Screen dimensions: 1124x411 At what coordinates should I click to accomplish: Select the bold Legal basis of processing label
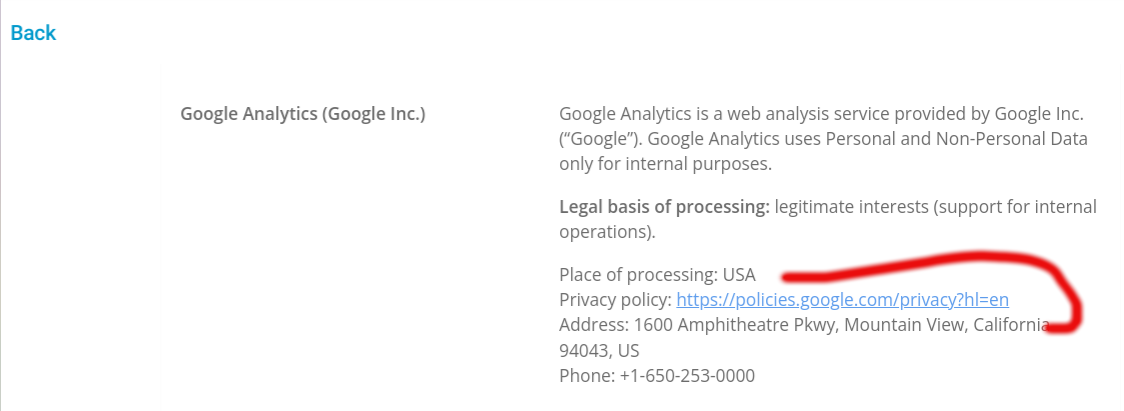(664, 207)
